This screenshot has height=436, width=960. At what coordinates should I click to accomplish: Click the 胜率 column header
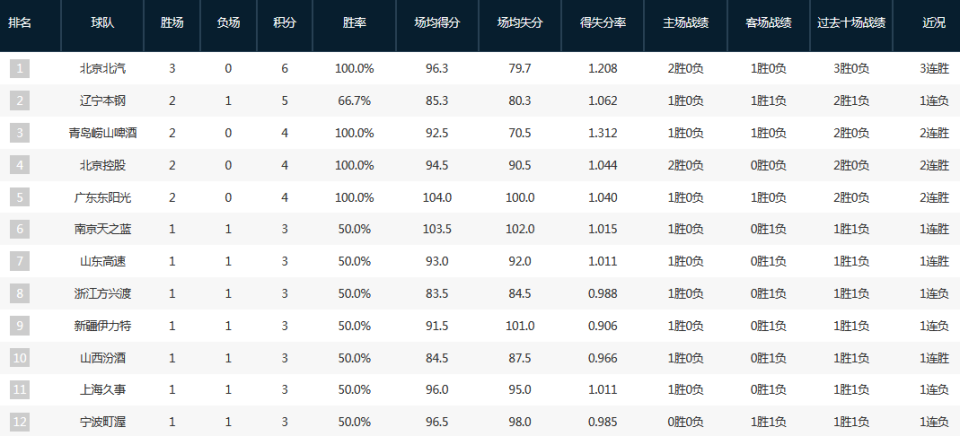354,21
